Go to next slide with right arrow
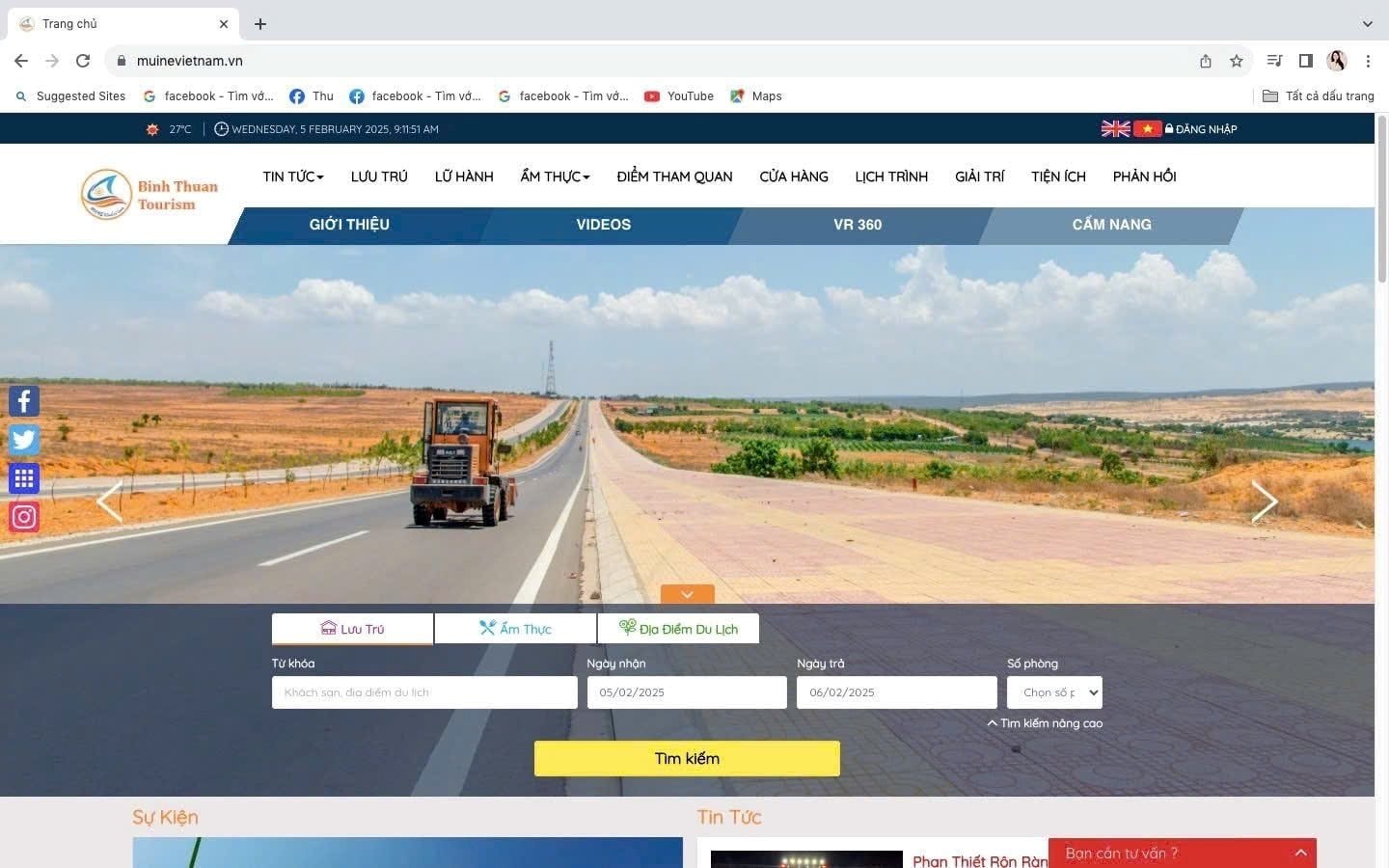The image size is (1389, 868). point(1264,502)
